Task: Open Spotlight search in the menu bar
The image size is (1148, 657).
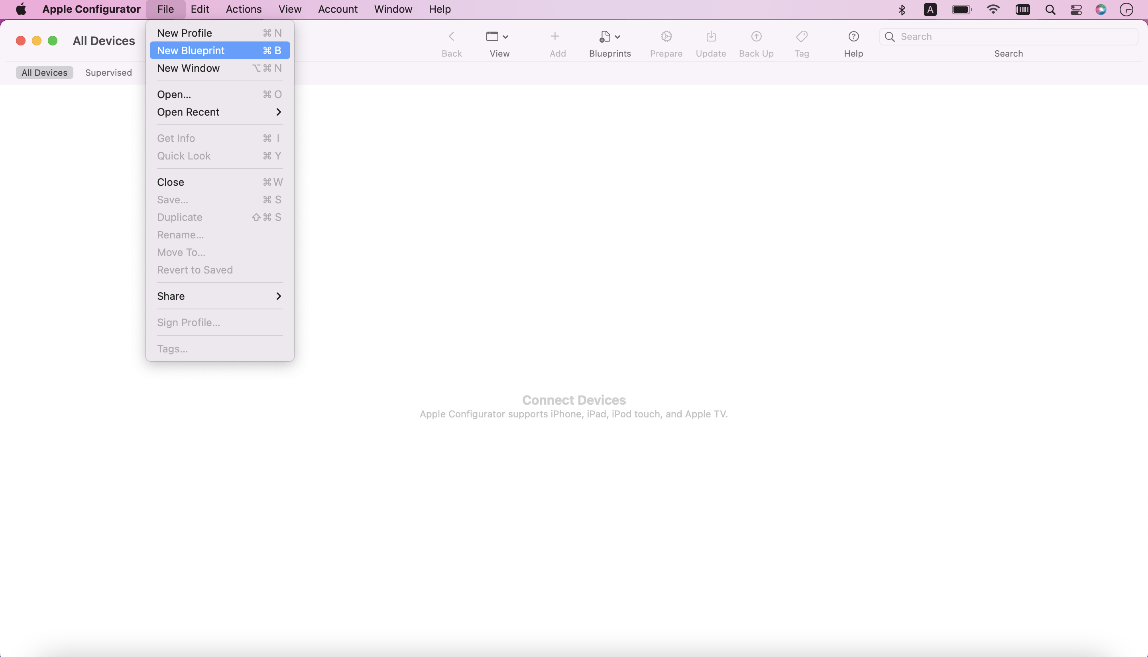Action: point(1050,9)
